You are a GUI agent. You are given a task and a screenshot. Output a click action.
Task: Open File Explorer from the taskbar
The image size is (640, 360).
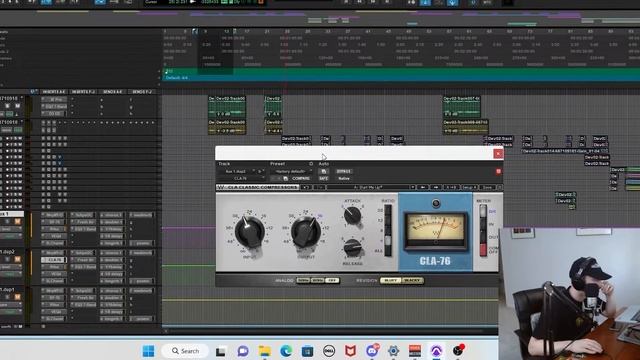(264, 350)
